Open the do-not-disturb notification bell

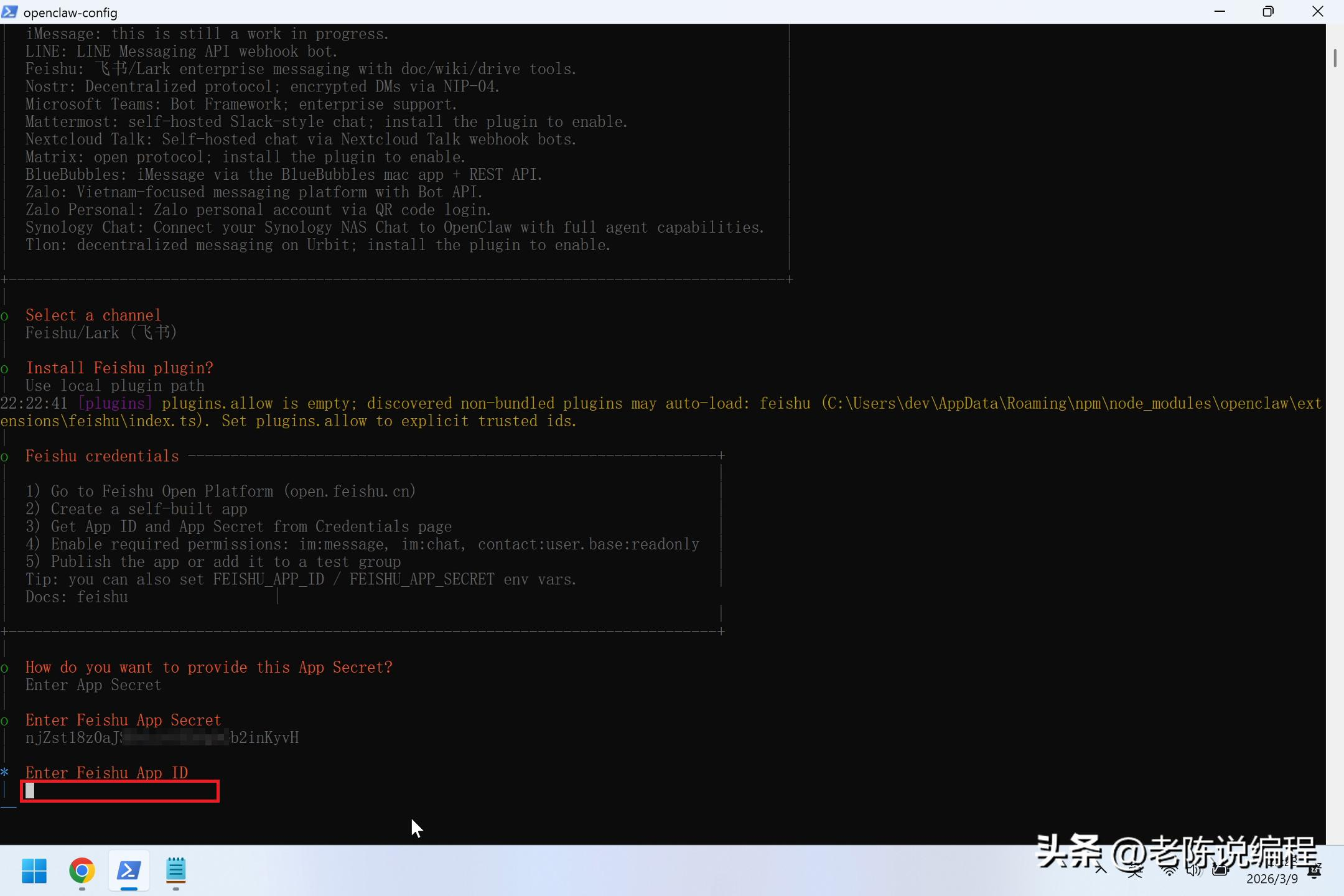1315,872
